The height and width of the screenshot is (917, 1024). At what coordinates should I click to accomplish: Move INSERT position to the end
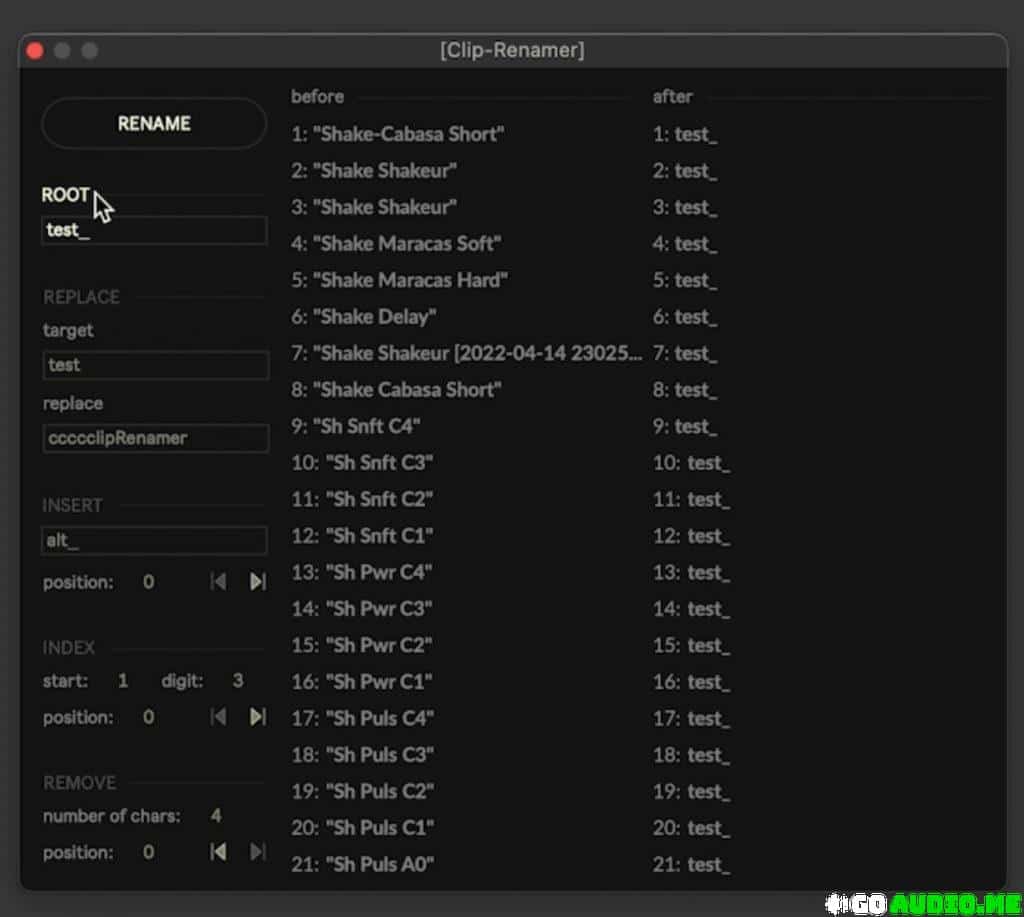pos(257,582)
